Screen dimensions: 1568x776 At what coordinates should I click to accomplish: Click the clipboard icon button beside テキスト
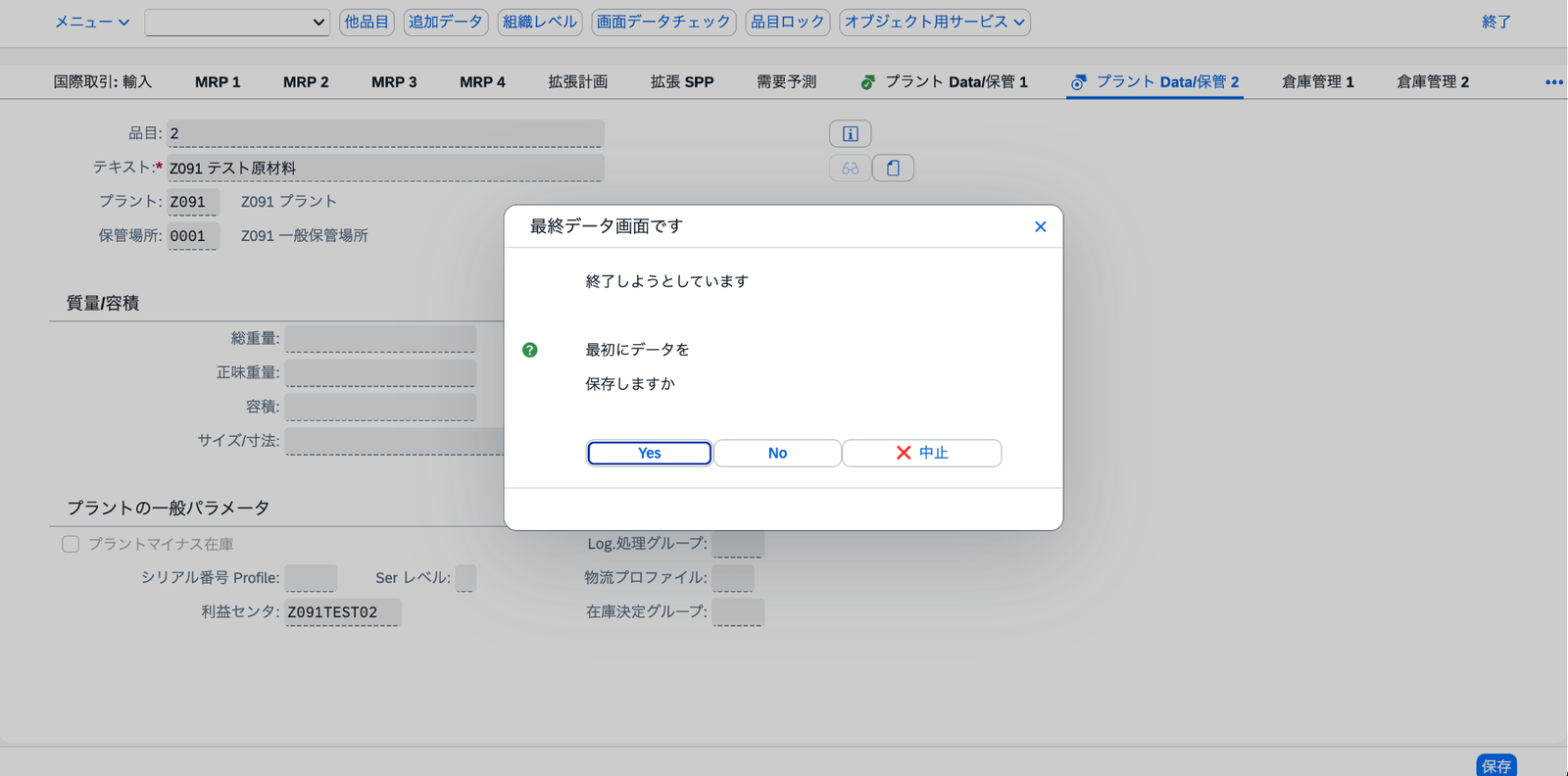893,169
